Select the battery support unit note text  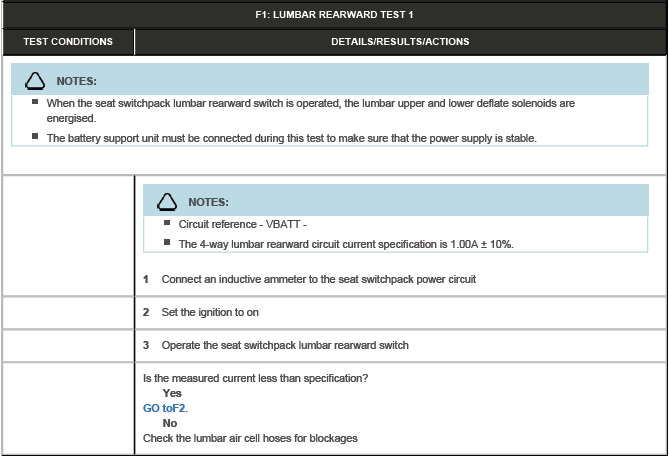pos(292,138)
